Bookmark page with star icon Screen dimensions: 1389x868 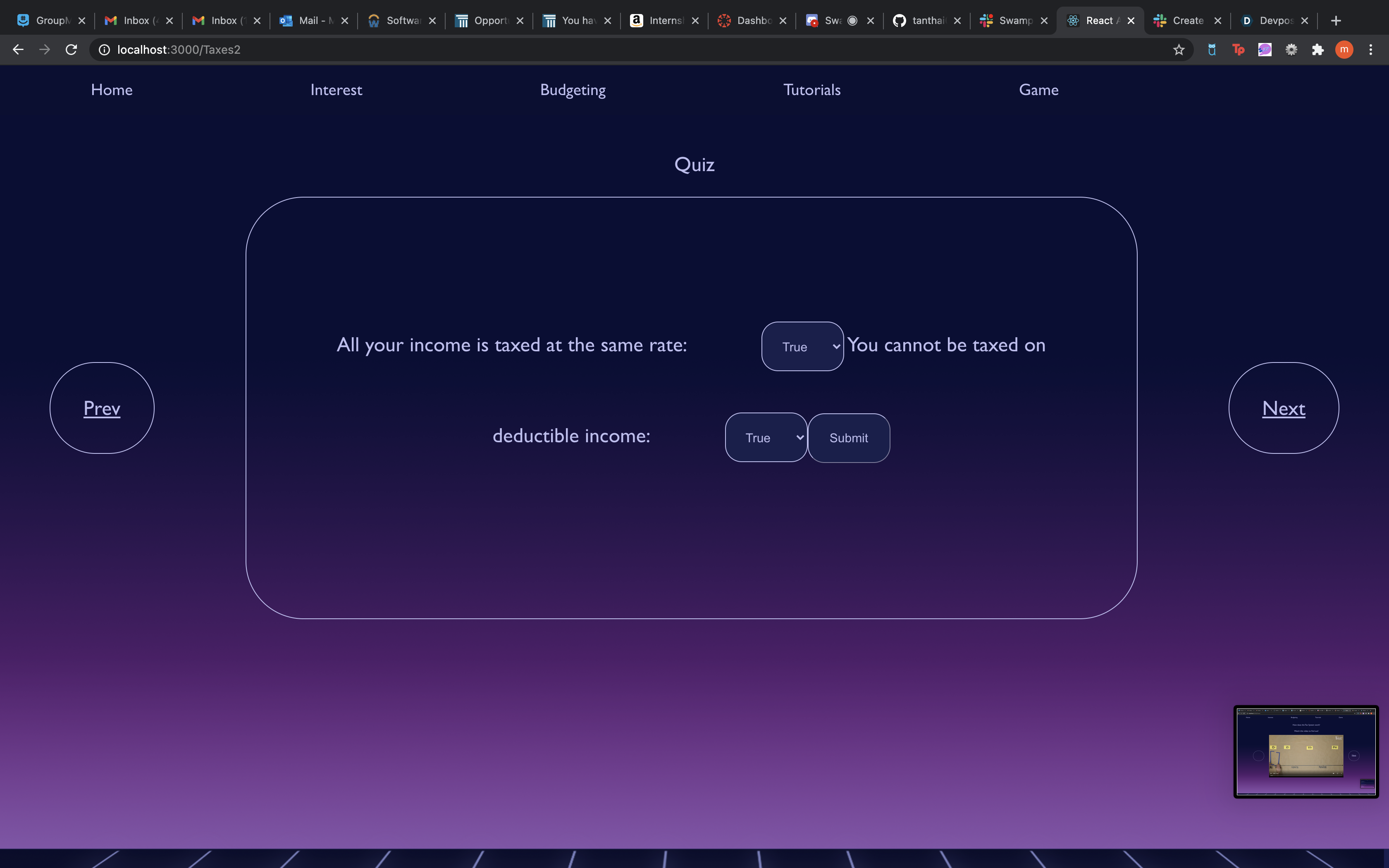[1178, 50]
